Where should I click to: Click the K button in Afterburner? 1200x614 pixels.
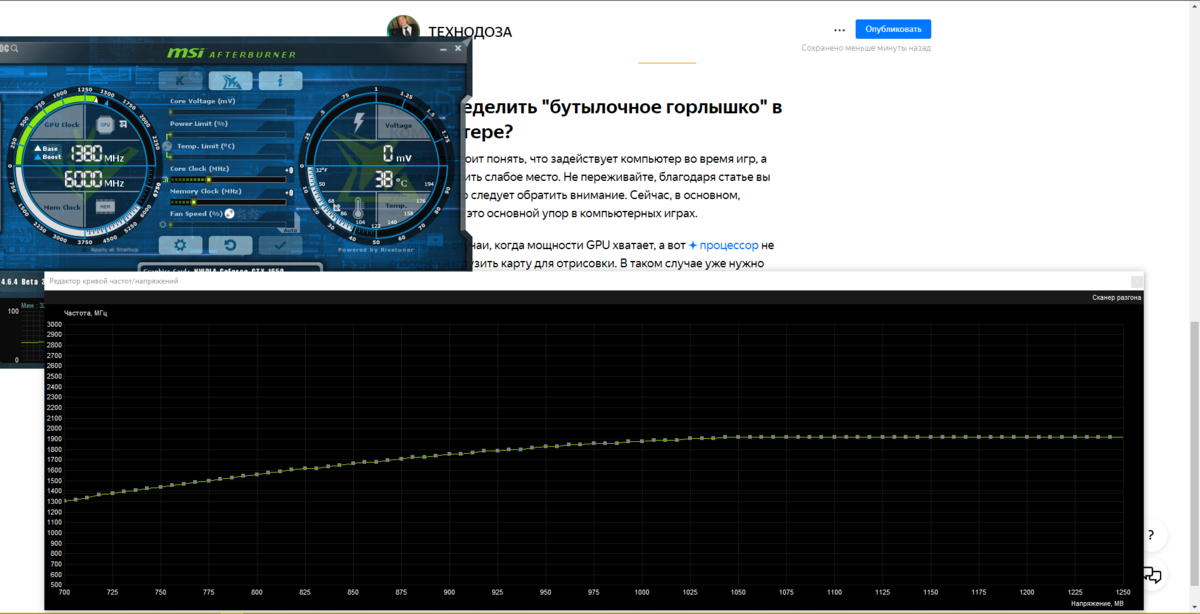[181, 80]
